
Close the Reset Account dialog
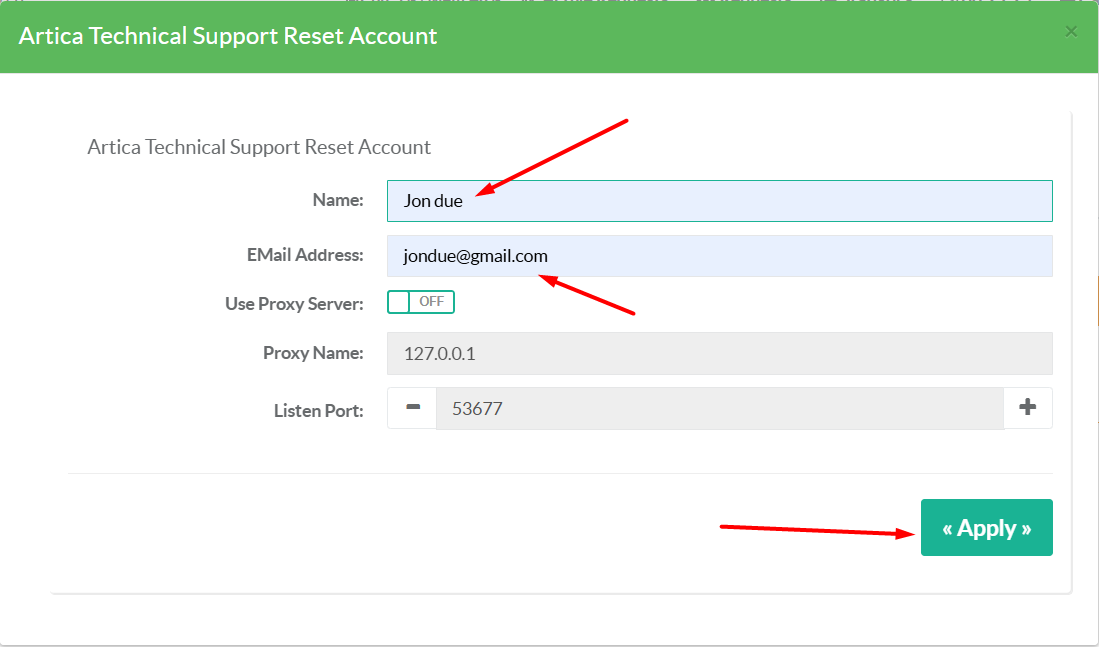[x=1071, y=32]
